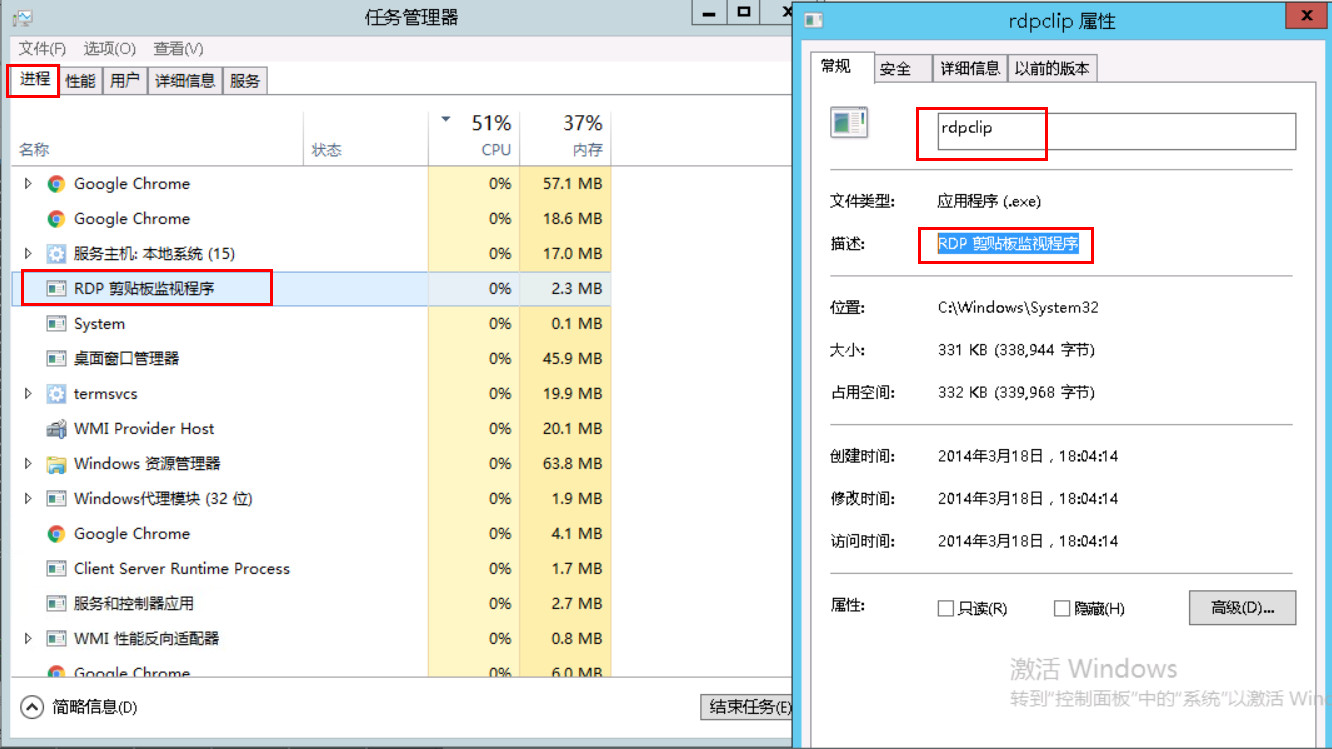
Task: Expand the Windows 资源管理器 group
Action: tap(28, 464)
